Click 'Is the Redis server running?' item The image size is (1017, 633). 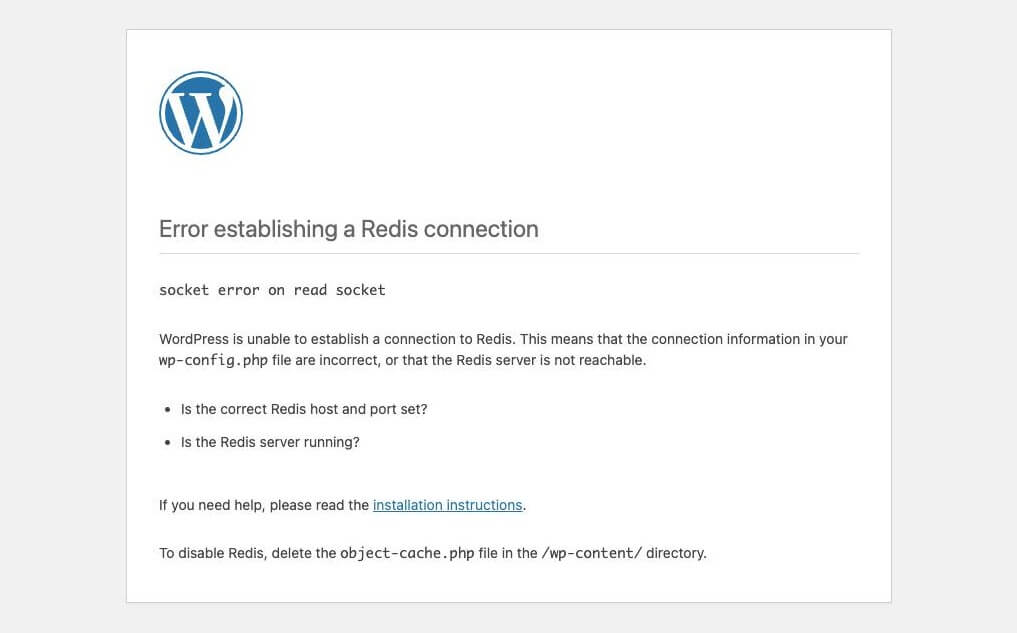270,442
